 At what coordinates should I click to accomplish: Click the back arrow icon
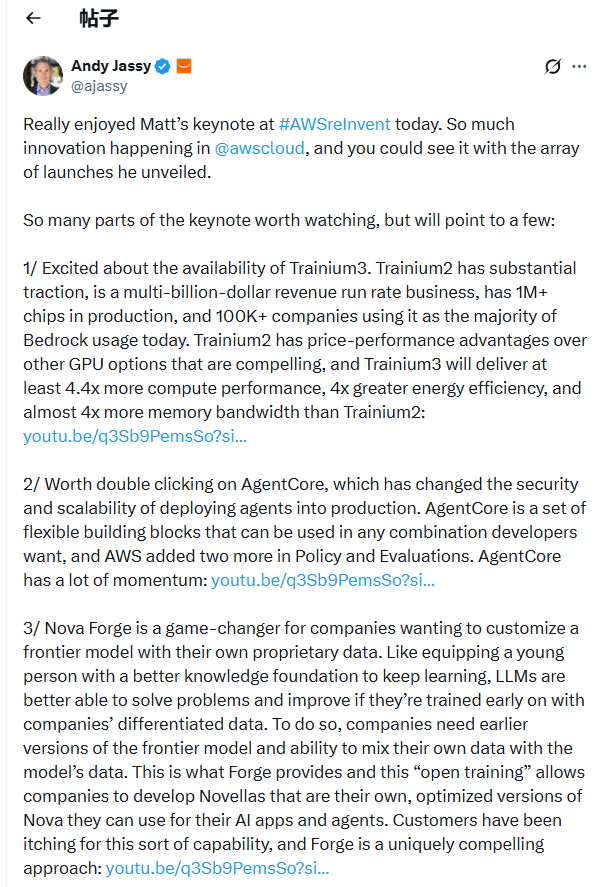[x=33, y=18]
